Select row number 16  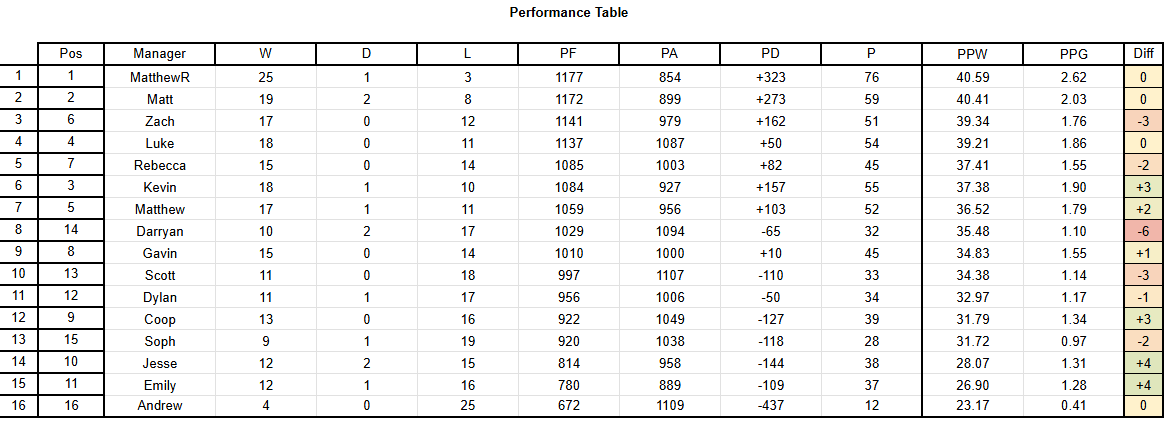click(19, 406)
